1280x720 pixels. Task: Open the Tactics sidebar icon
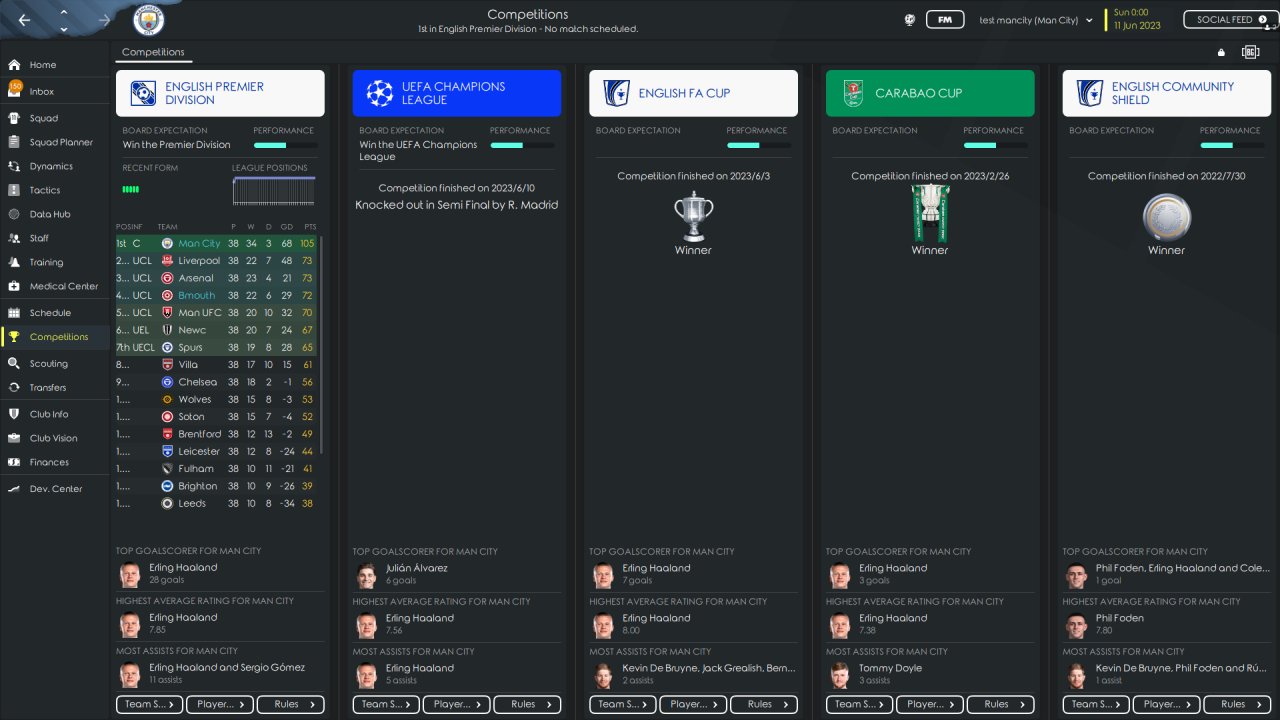click(x=14, y=190)
